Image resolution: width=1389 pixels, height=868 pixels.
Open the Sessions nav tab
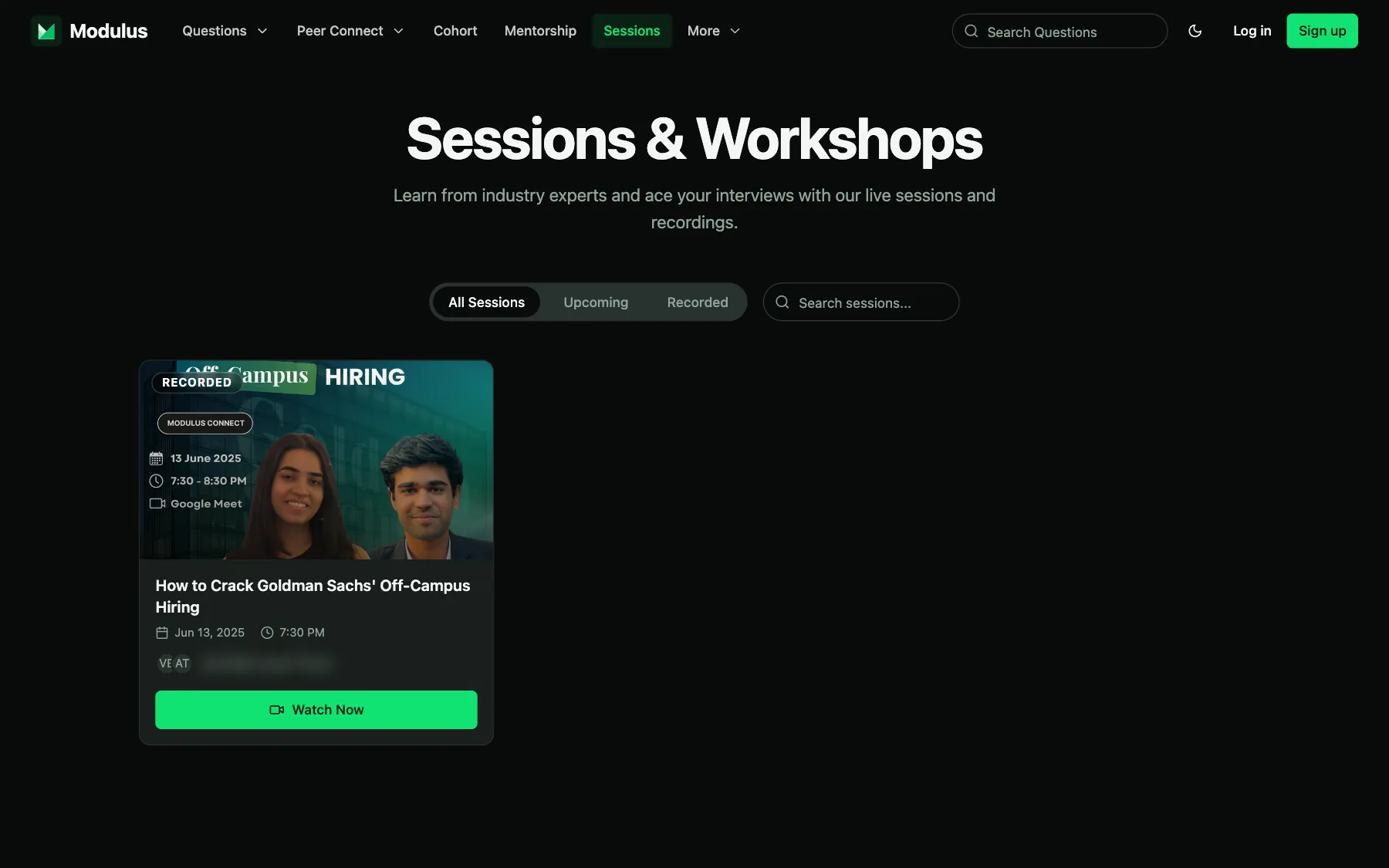(x=632, y=31)
